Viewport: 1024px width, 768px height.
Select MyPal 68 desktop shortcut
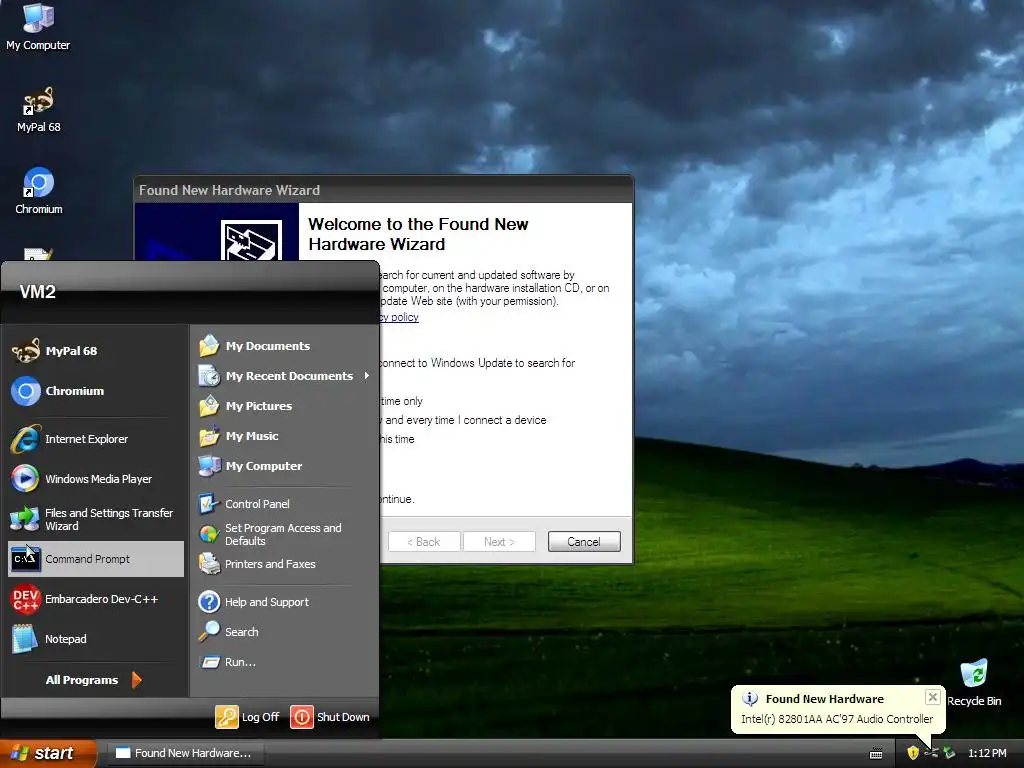pos(39,110)
